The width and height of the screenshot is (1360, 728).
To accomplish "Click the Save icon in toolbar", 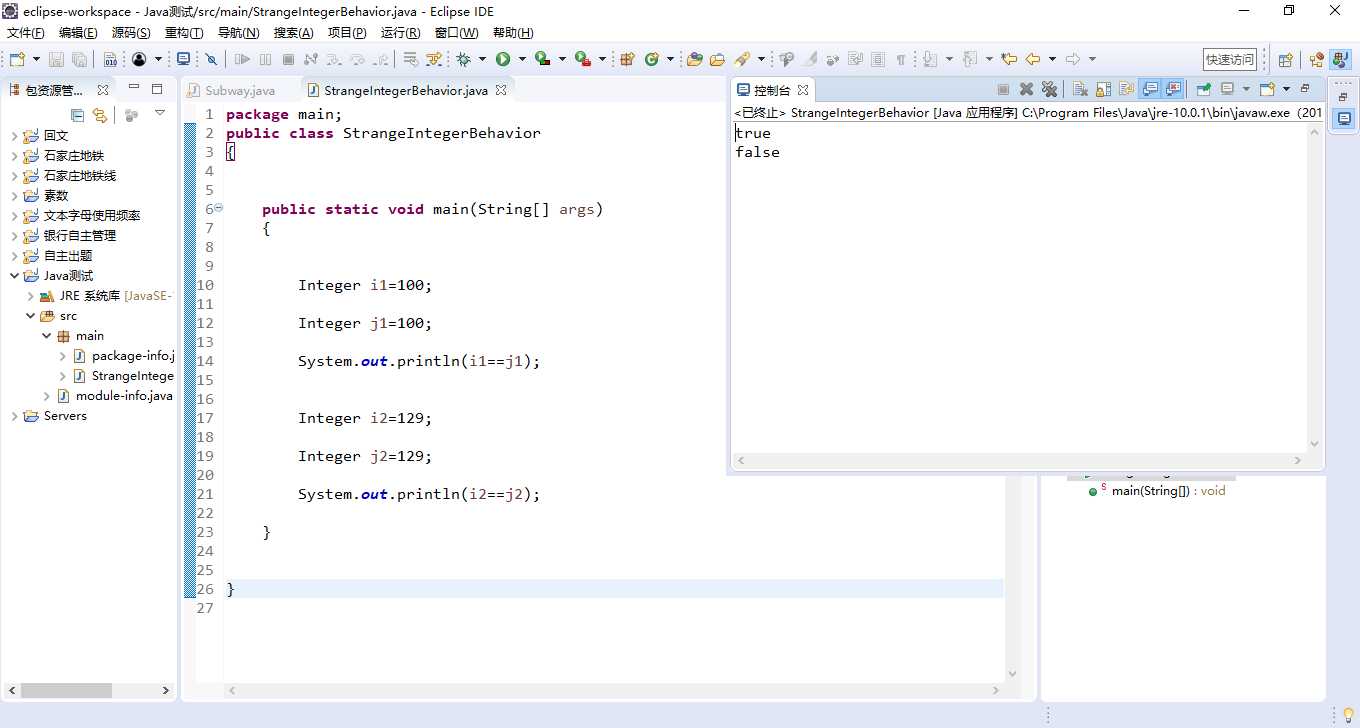I will [56, 59].
